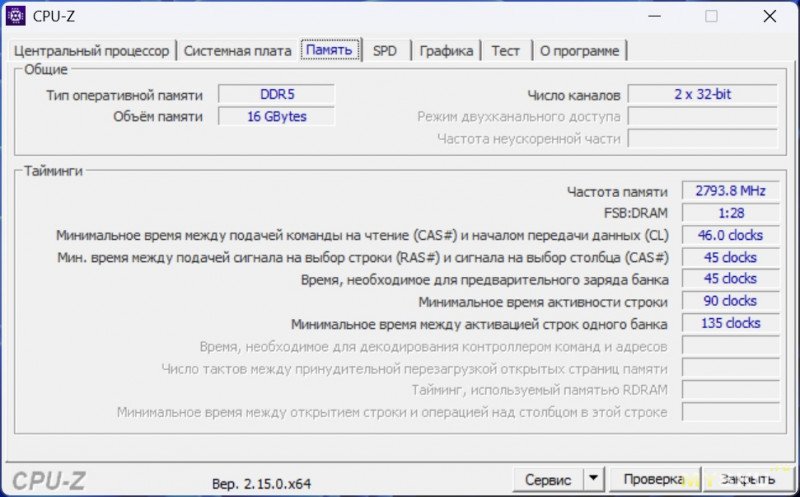Click the 2 x 32-bit channels field

[x=703, y=94]
